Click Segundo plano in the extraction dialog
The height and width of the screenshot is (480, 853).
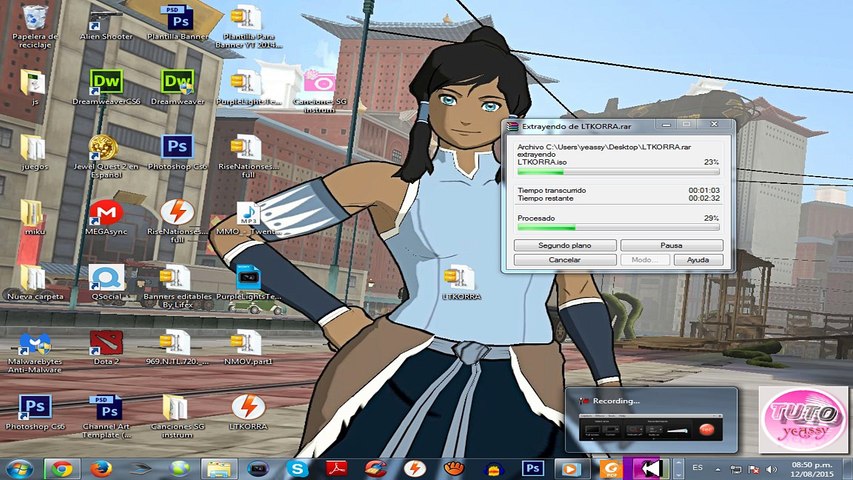(565, 245)
